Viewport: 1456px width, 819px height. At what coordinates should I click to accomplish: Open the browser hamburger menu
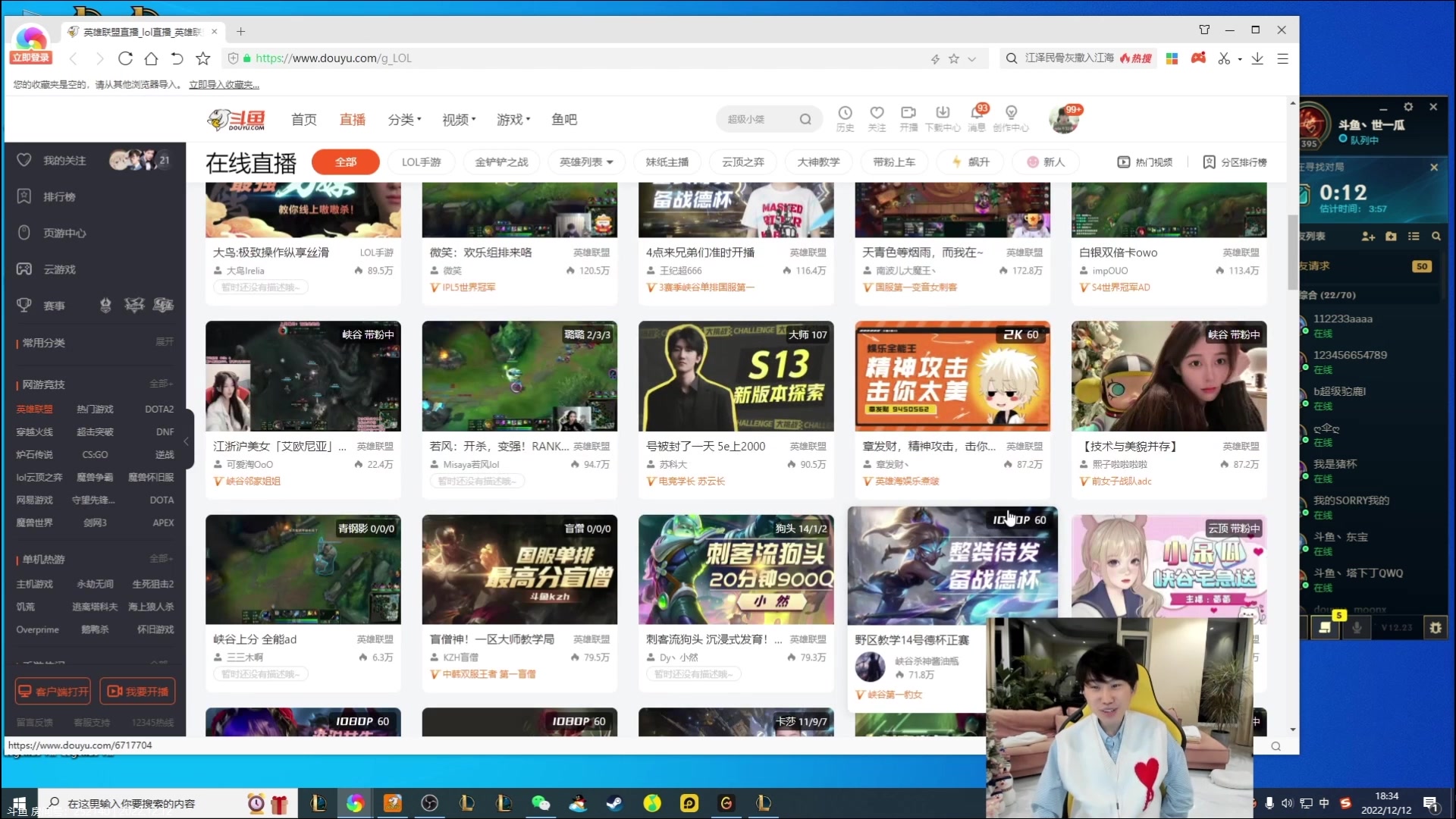(1282, 58)
